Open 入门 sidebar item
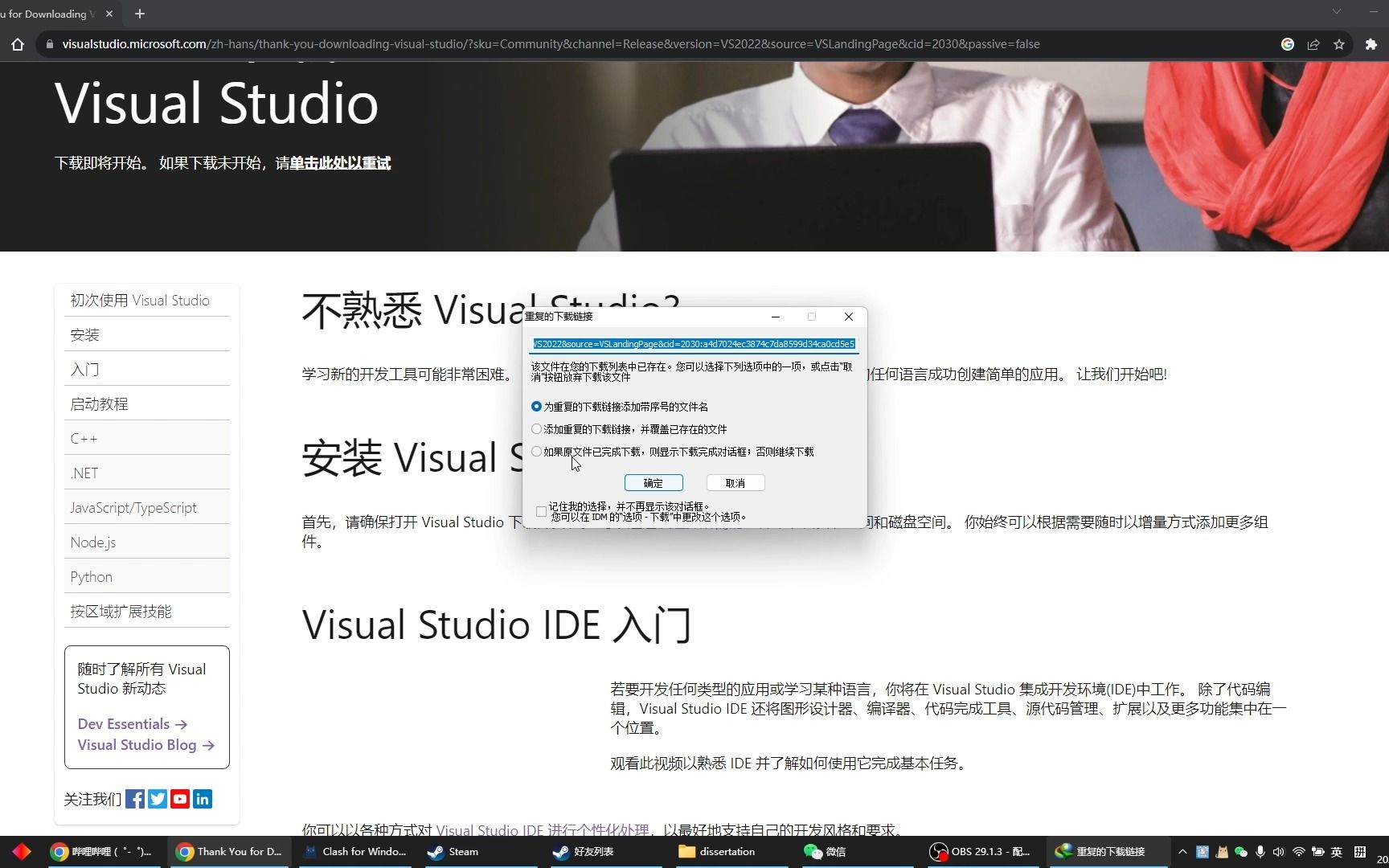The height and width of the screenshot is (868, 1389). tap(146, 369)
